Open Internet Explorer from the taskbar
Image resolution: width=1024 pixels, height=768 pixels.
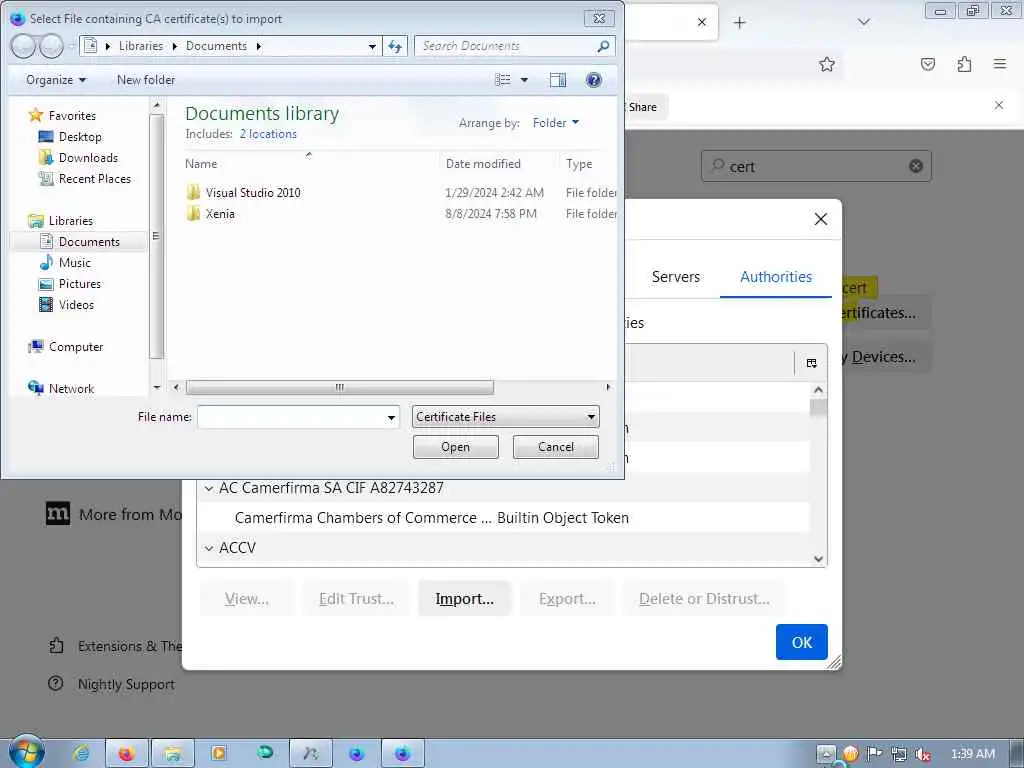coord(82,754)
